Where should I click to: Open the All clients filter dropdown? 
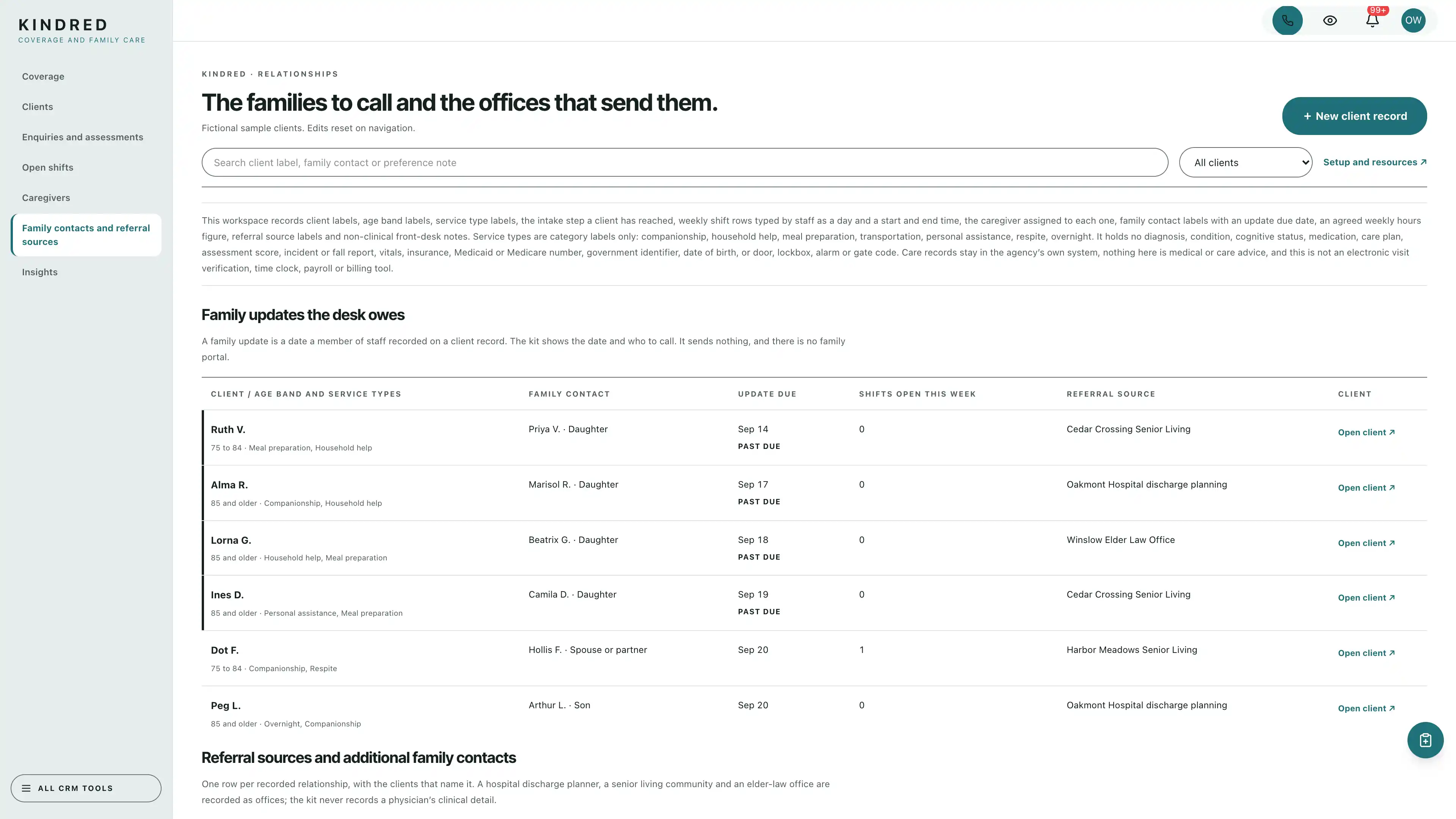pos(1245,163)
